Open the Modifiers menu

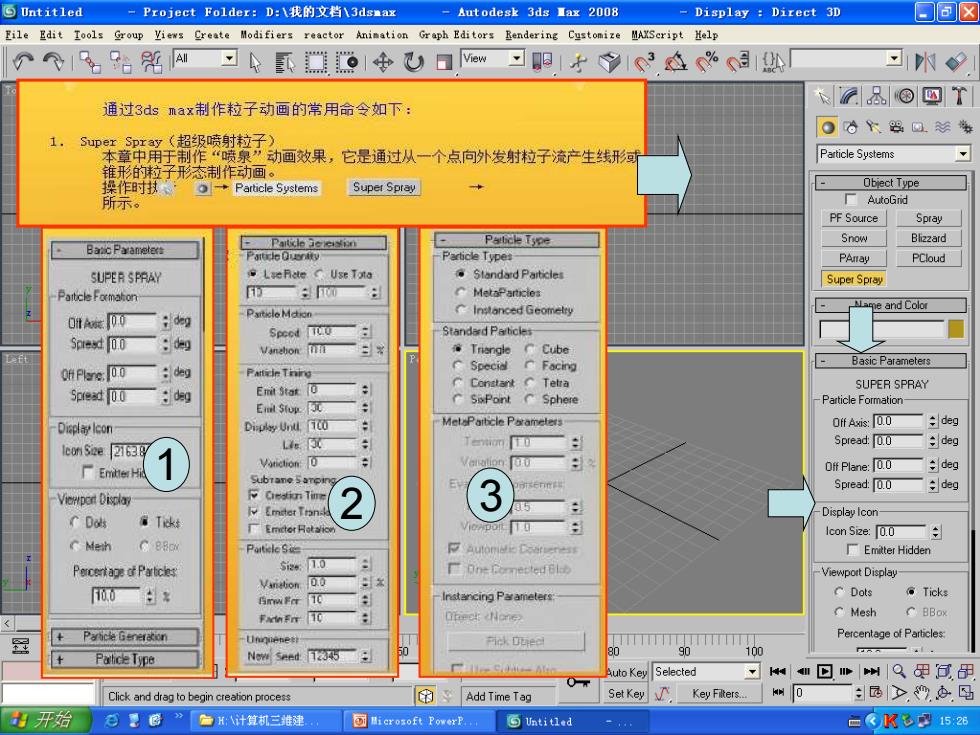click(x=266, y=34)
